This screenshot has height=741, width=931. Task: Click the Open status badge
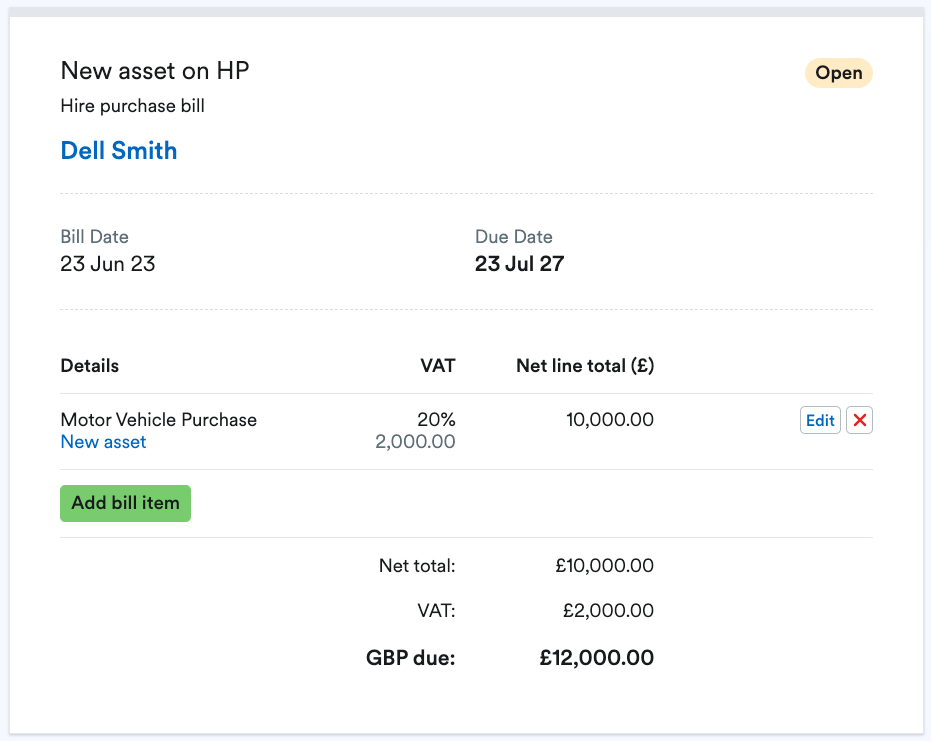pyautogui.click(x=838, y=72)
